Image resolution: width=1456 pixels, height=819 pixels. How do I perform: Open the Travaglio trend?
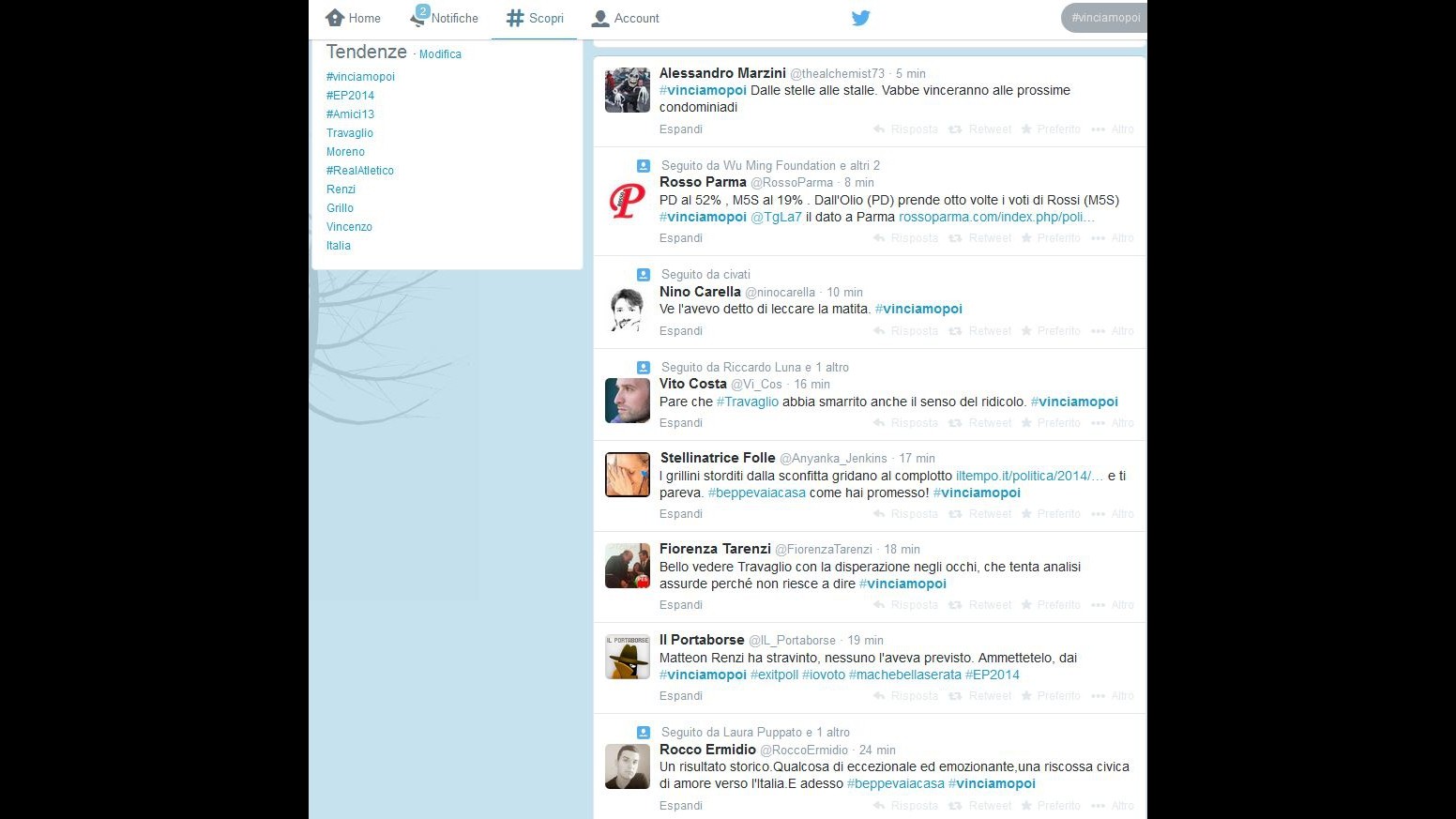(x=350, y=133)
